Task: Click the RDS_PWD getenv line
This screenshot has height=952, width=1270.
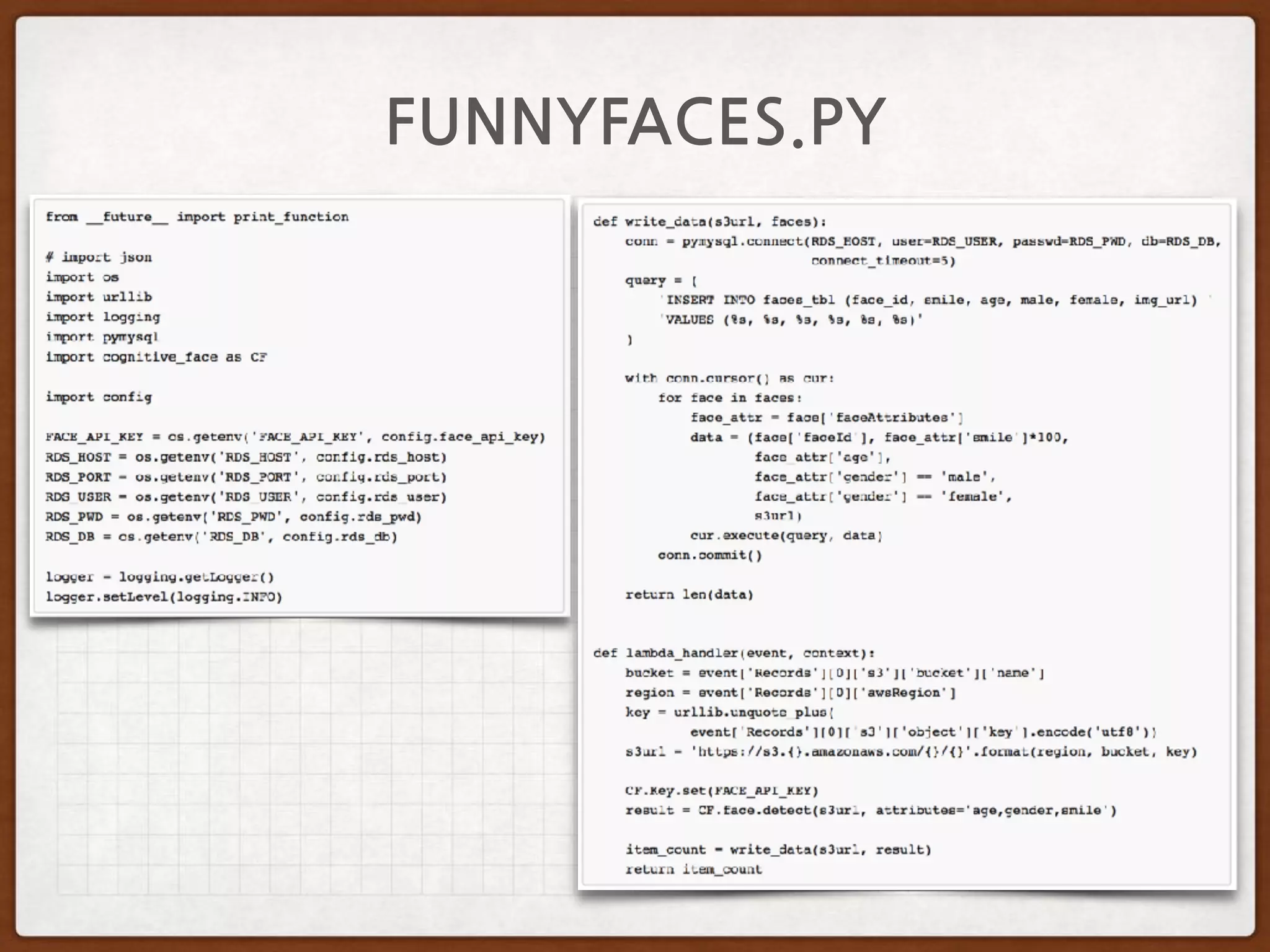Action: click(233, 516)
